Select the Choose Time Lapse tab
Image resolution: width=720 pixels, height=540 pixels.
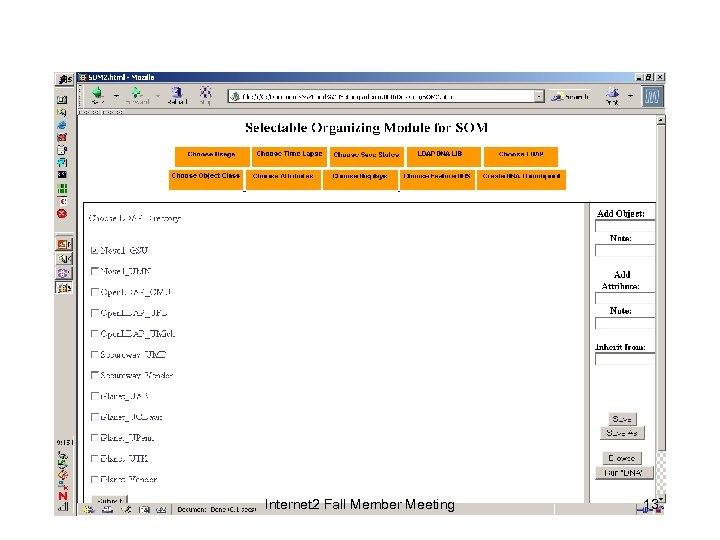(289, 157)
